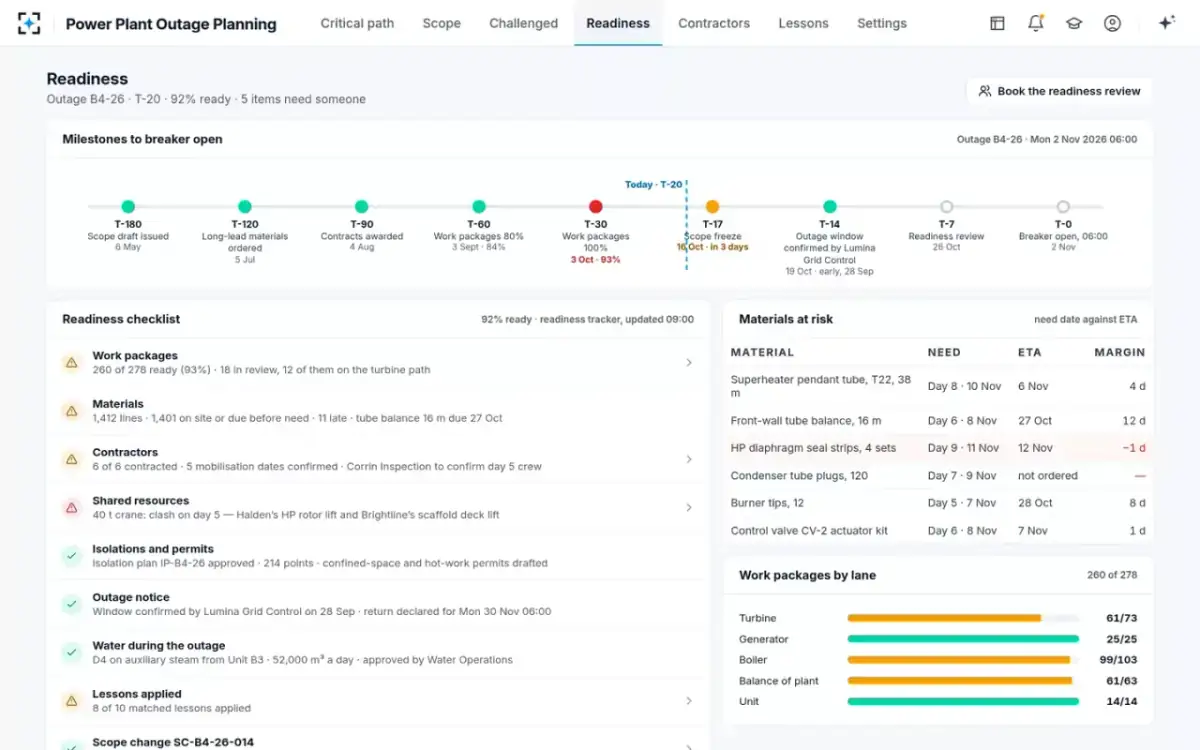Open the Lessons tab
Screen dimensions: 1200x750
point(803,23)
